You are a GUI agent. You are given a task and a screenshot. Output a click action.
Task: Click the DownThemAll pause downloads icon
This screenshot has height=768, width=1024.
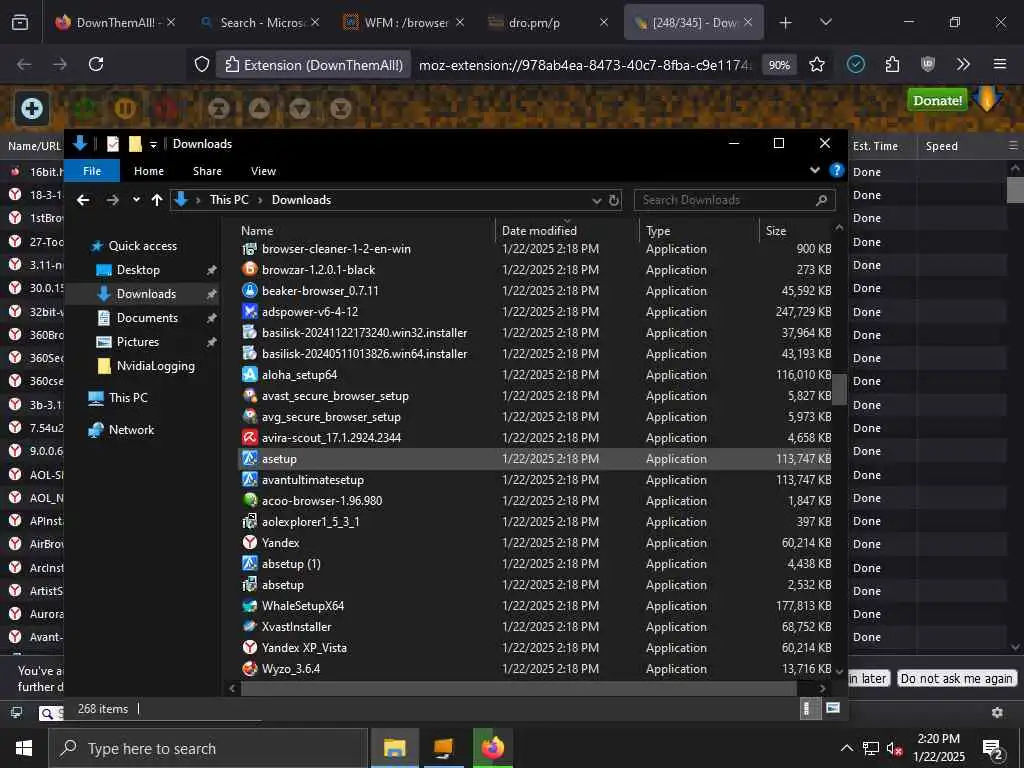(x=125, y=108)
